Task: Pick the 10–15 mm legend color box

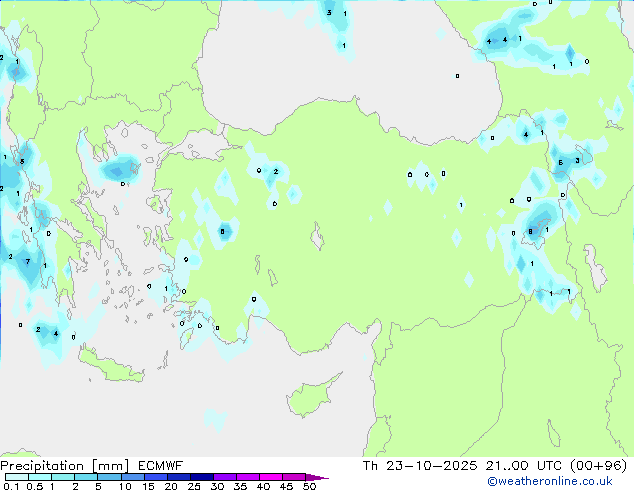Action: (x=133, y=477)
